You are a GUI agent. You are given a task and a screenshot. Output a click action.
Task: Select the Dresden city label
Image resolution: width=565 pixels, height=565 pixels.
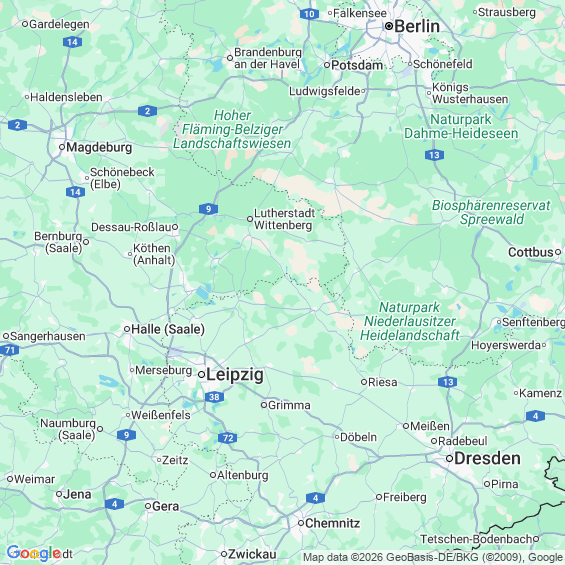click(487, 458)
